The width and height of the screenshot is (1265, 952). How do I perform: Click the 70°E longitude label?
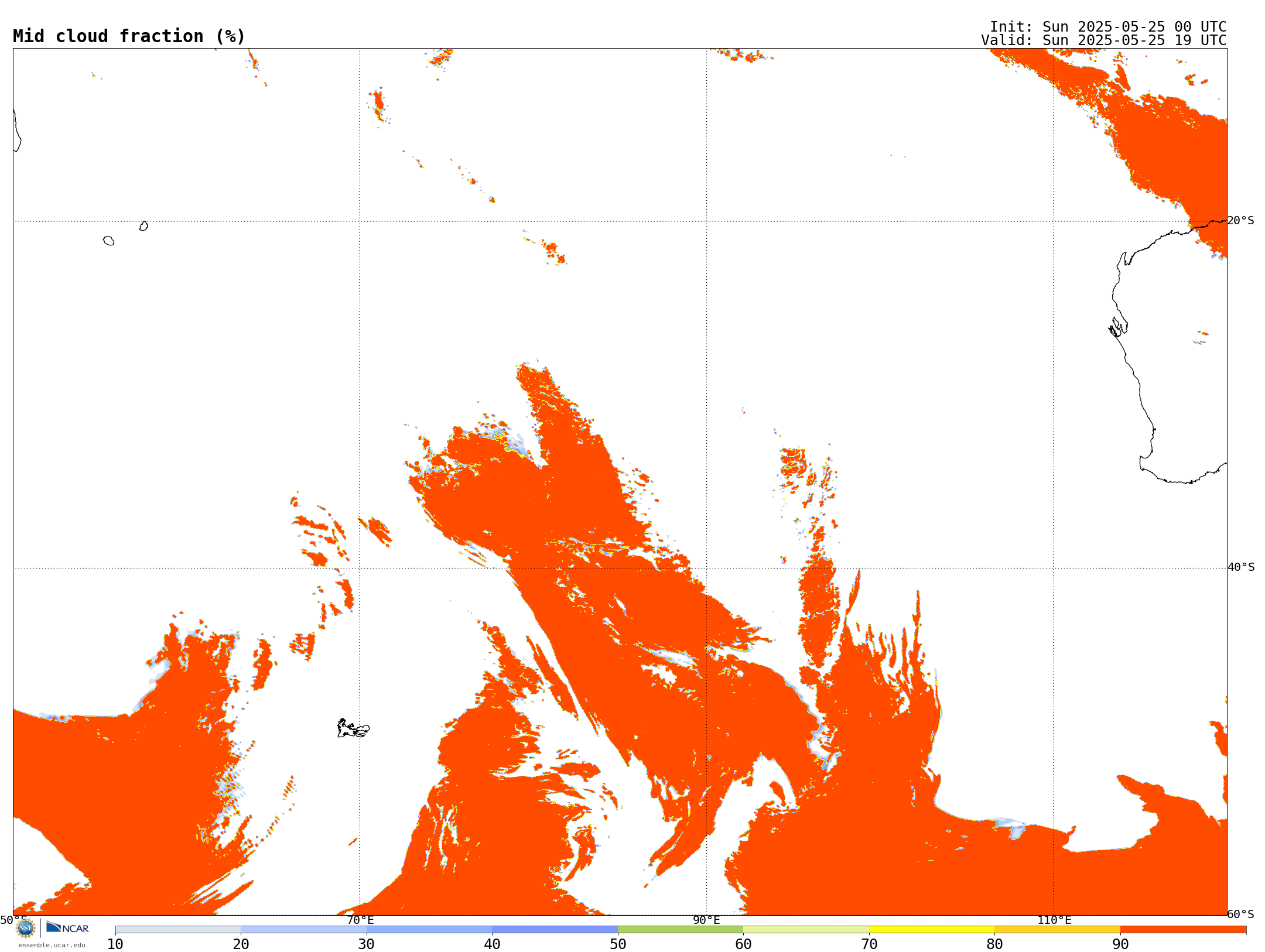[360, 920]
